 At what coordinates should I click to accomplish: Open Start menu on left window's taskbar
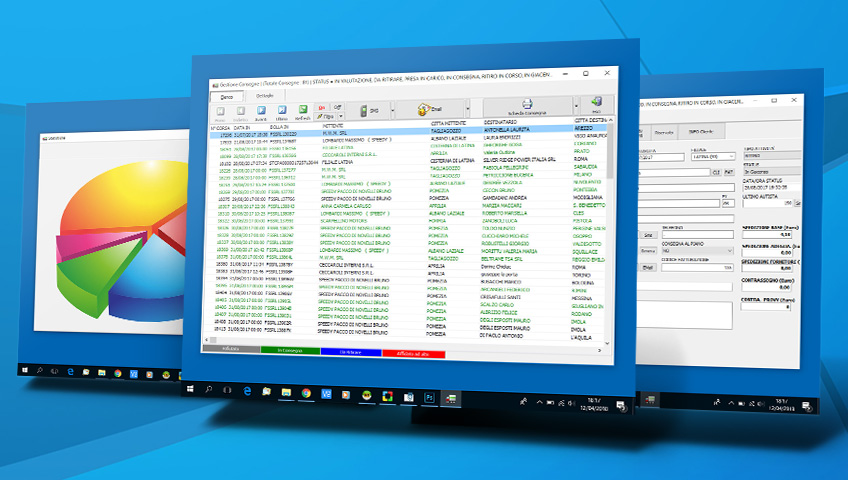(x=24, y=370)
